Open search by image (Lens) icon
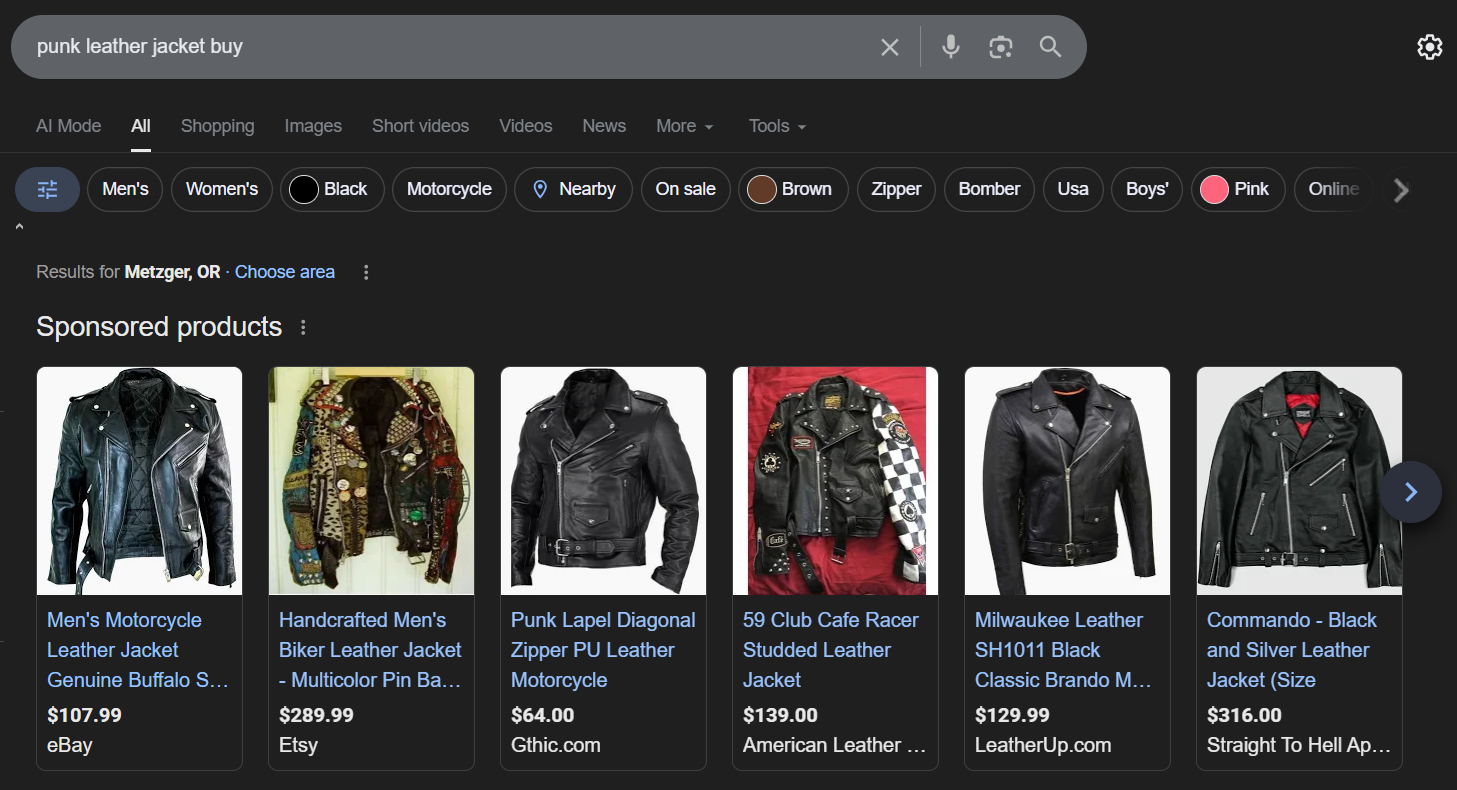 pos(1000,47)
